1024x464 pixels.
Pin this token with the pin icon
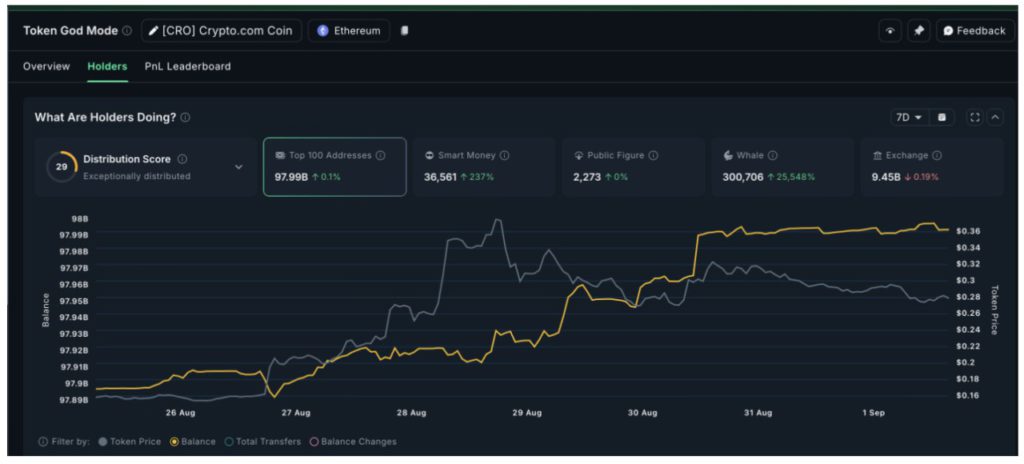coord(918,31)
